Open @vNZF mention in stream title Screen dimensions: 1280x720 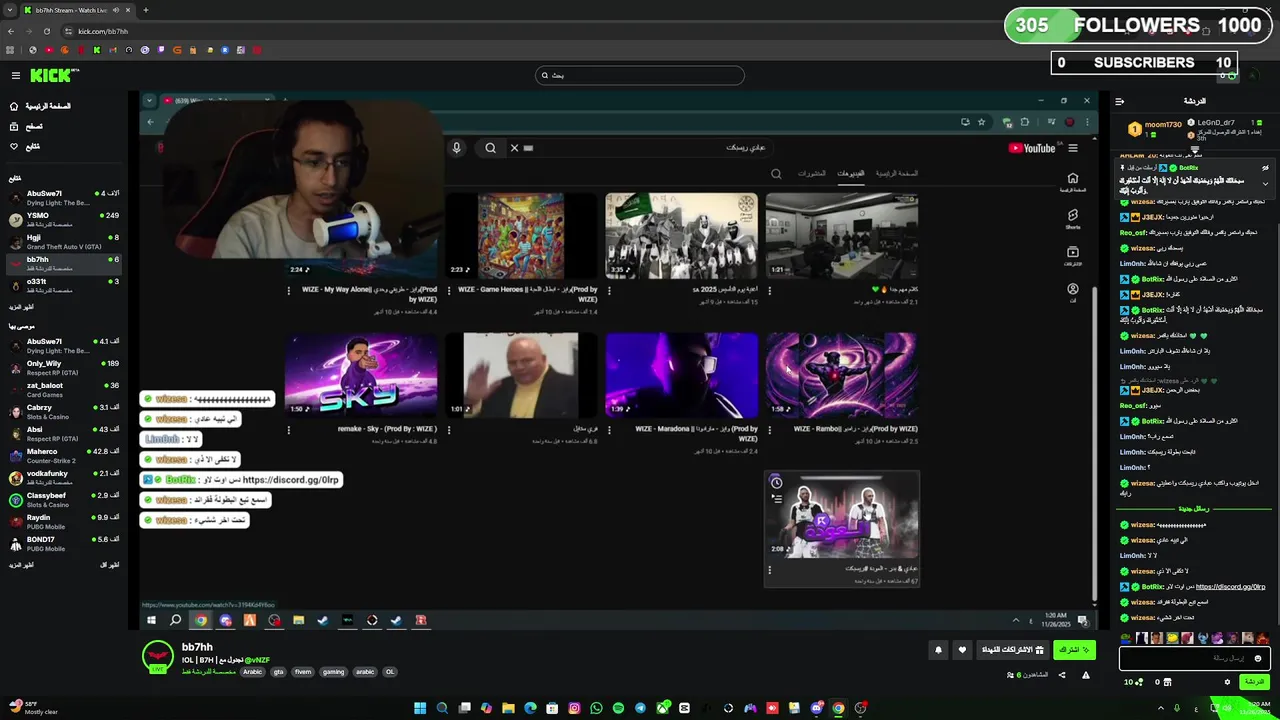(x=257, y=660)
